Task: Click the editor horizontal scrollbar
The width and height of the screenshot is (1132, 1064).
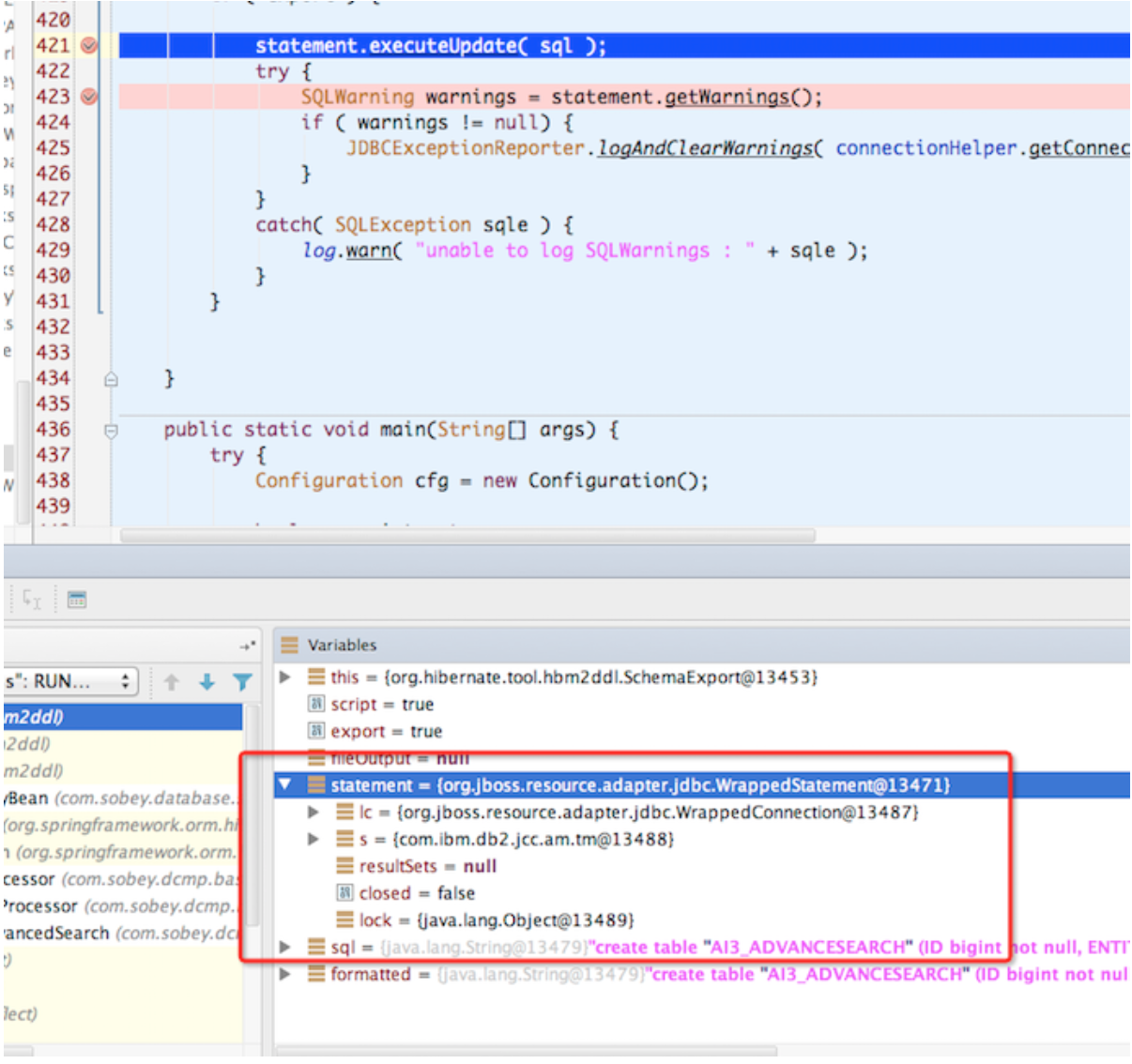Action: 467,536
